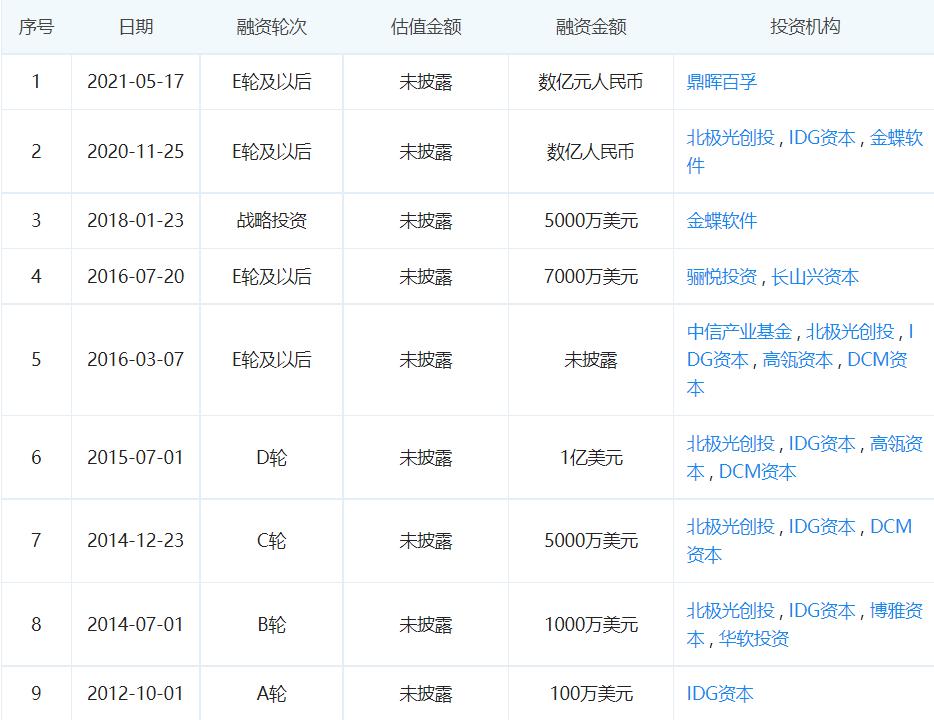Select the date cell 2021-05-17
The height and width of the screenshot is (720, 934).
pyautogui.click(x=136, y=82)
